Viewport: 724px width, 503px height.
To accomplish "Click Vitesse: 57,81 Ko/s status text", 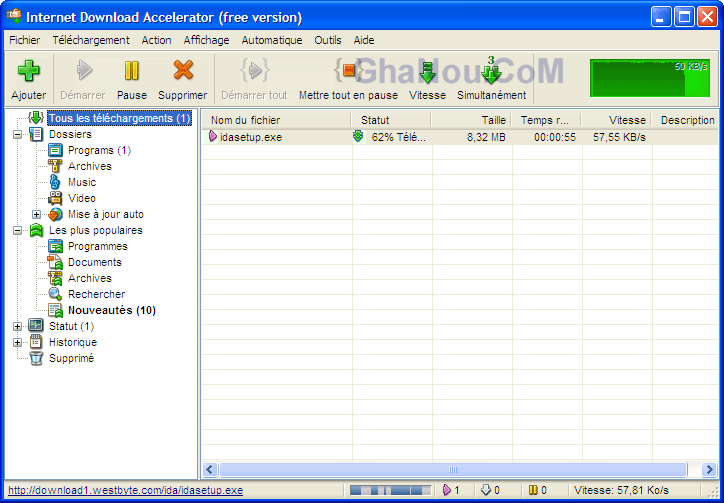I will pyautogui.click(x=621, y=490).
